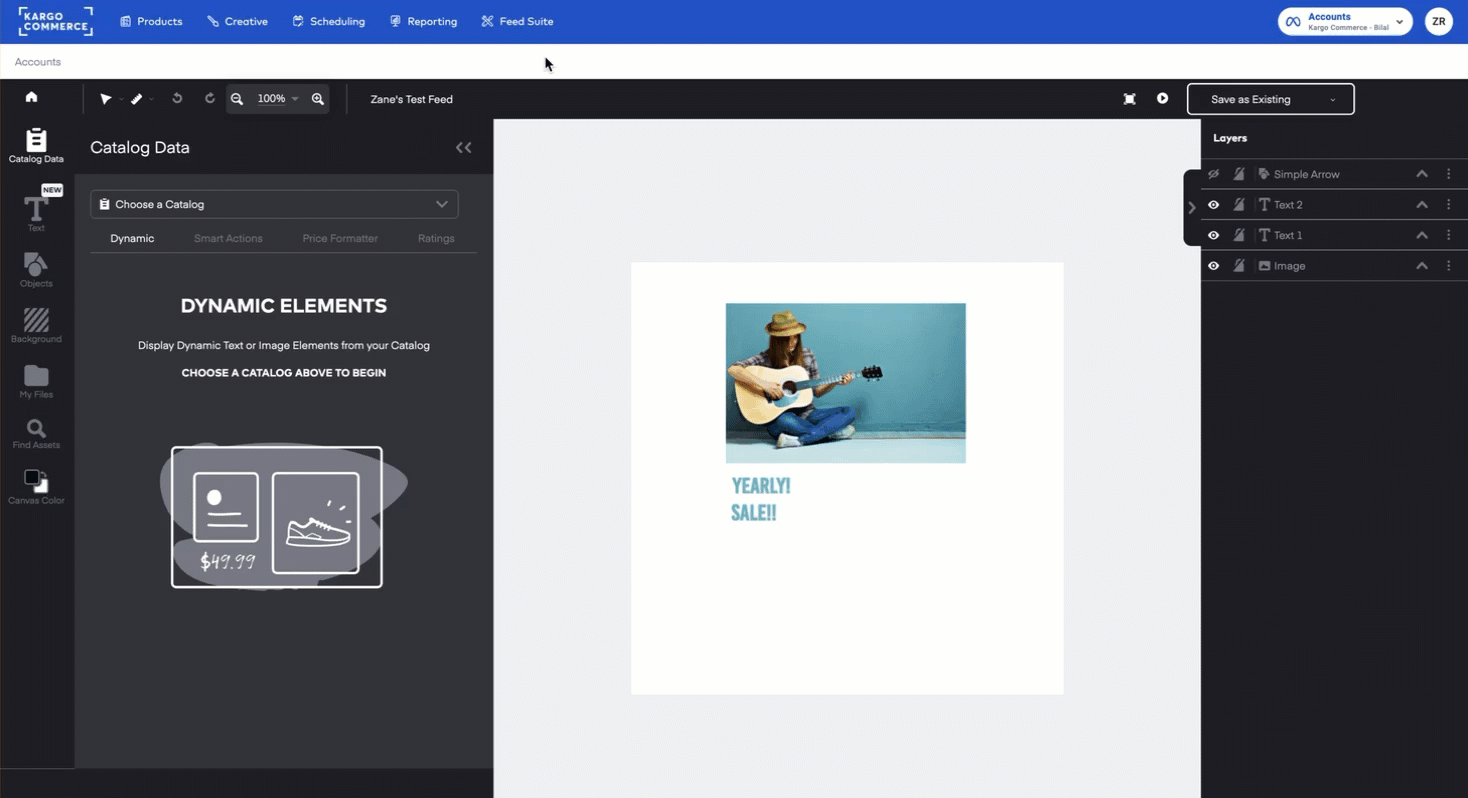Open the Text panel in the left sidebar
This screenshot has width=1468, height=798.
coord(36,210)
